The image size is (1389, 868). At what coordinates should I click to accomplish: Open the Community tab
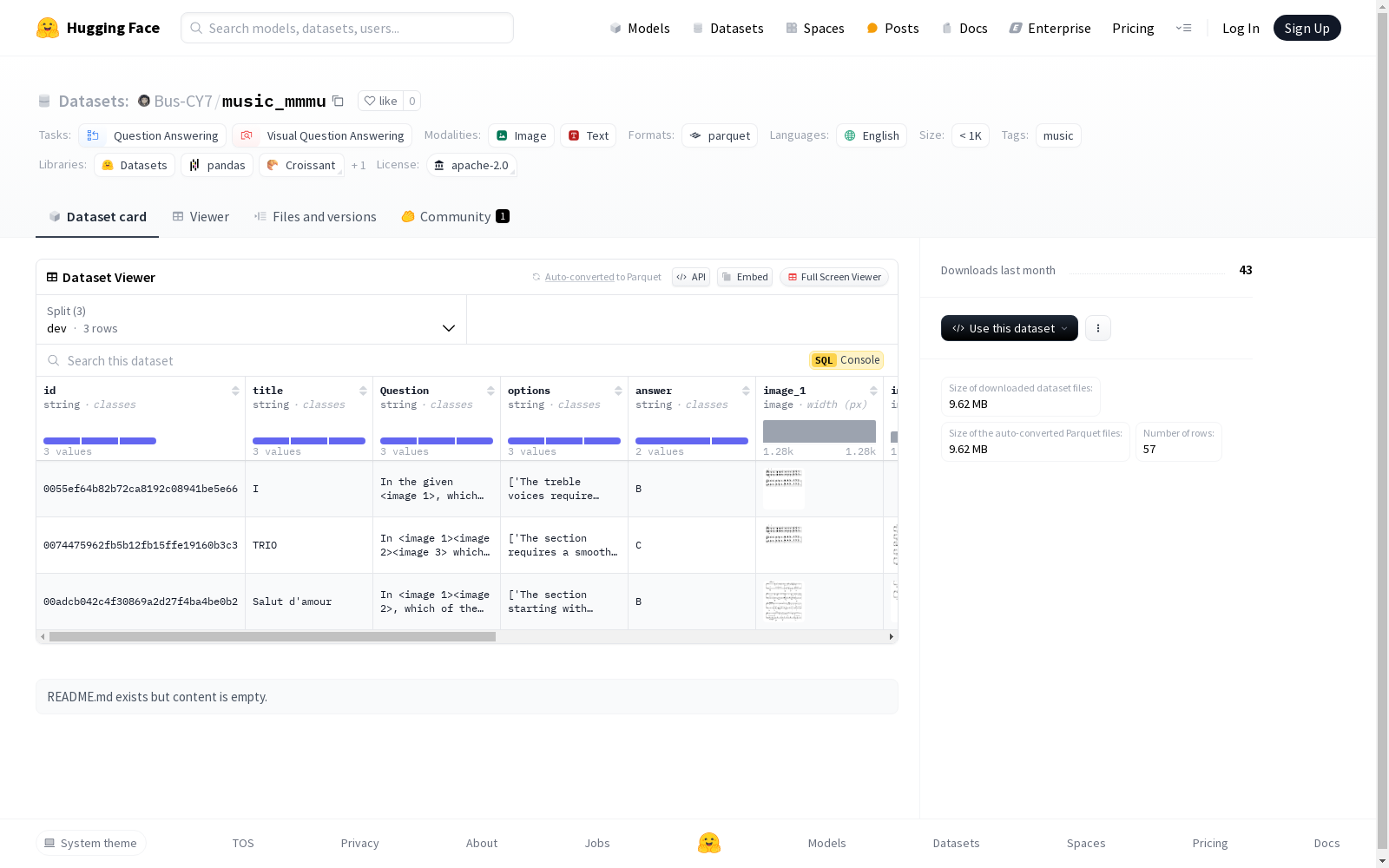coord(455,217)
